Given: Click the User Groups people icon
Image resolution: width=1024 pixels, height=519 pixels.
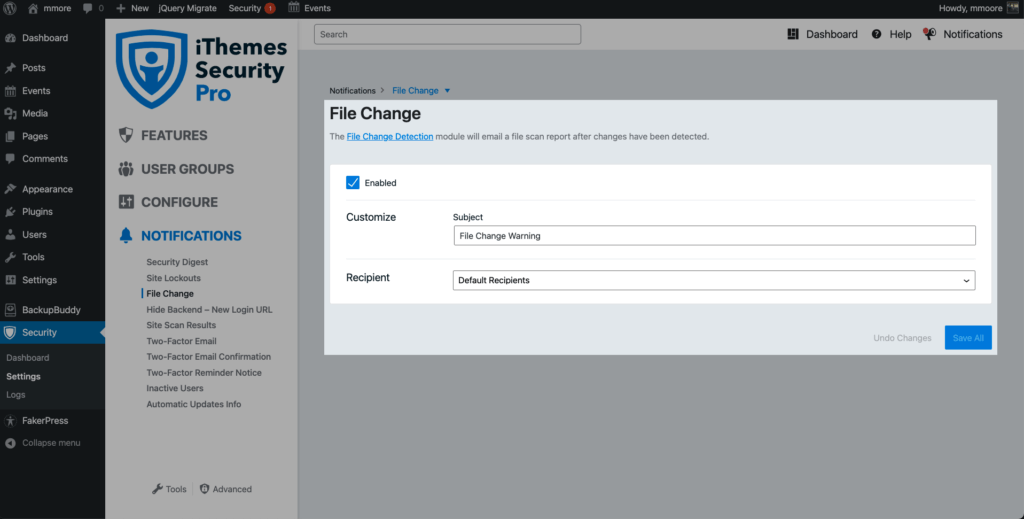Looking at the screenshot, I should 126,169.
